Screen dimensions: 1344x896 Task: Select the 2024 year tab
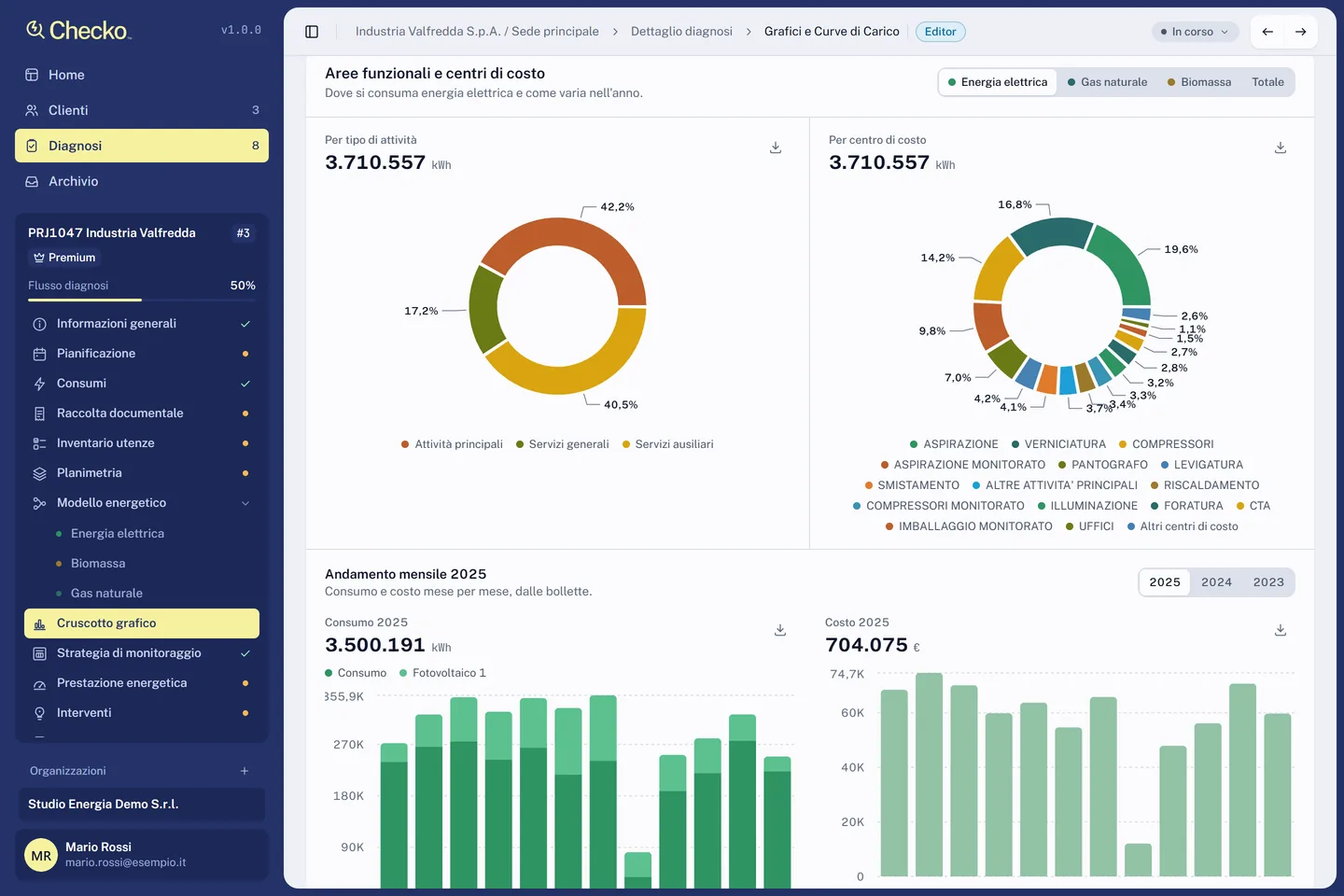click(1216, 582)
